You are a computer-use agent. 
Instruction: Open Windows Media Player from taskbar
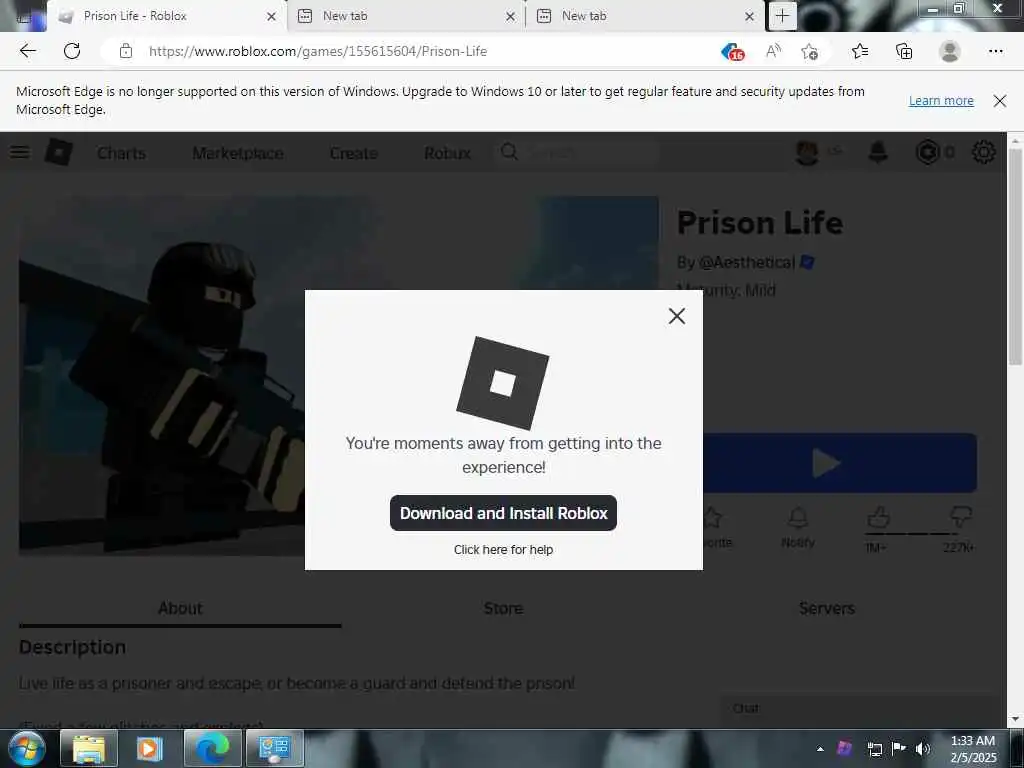pos(150,748)
